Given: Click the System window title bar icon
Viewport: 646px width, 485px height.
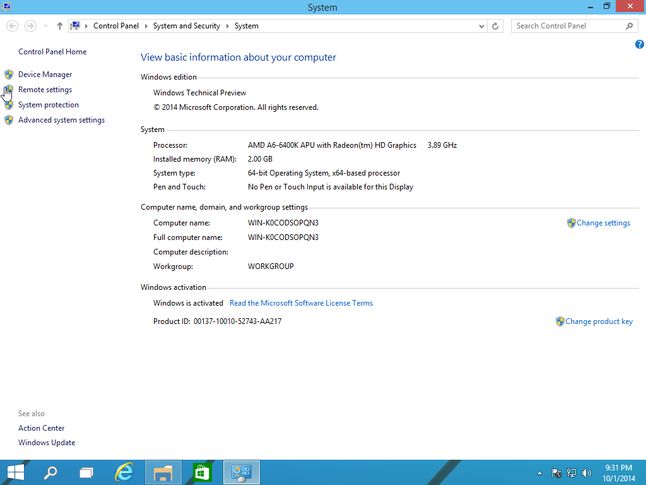Looking at the screenshot, I should pos(6,6).
